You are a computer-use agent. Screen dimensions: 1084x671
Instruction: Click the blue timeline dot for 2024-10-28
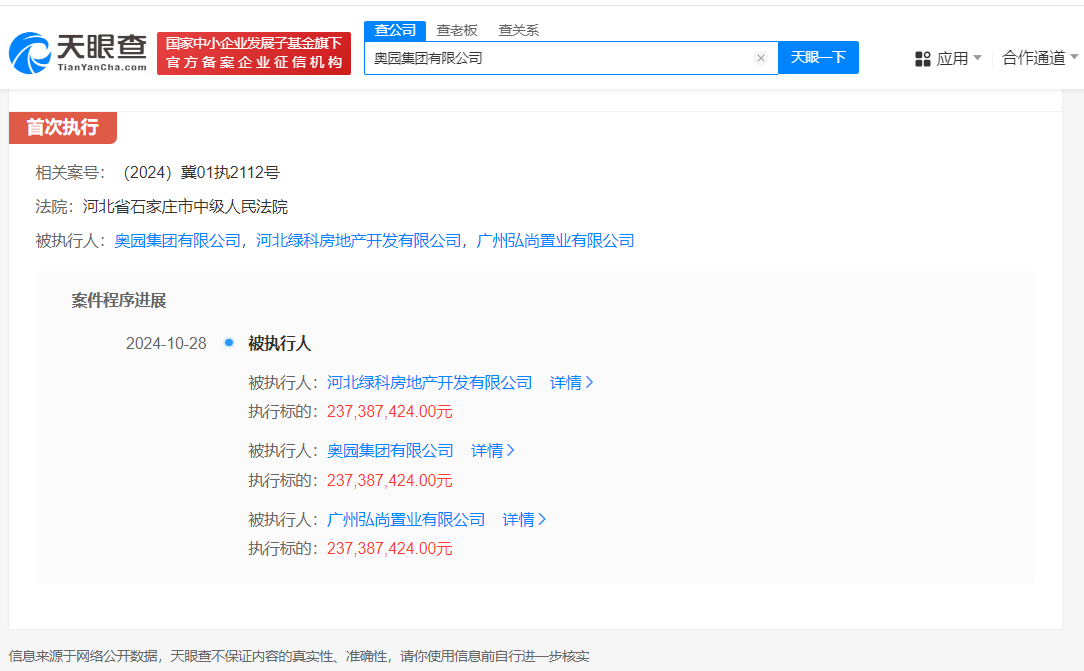(229, 343)
